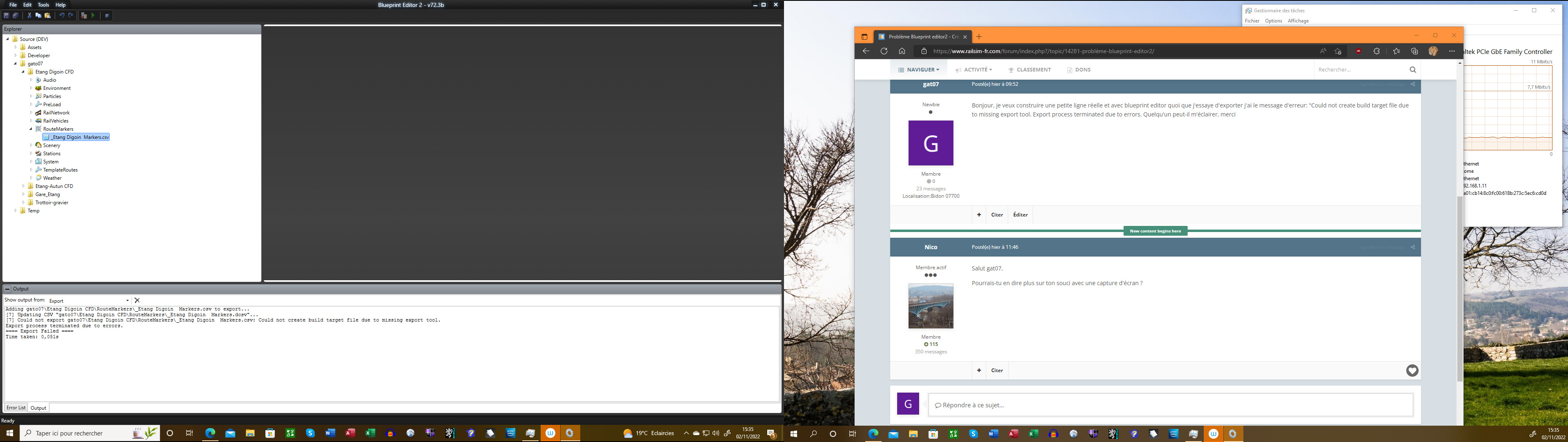
Task: Click the Export build icon in toolbar
Action: pos(84,15)
